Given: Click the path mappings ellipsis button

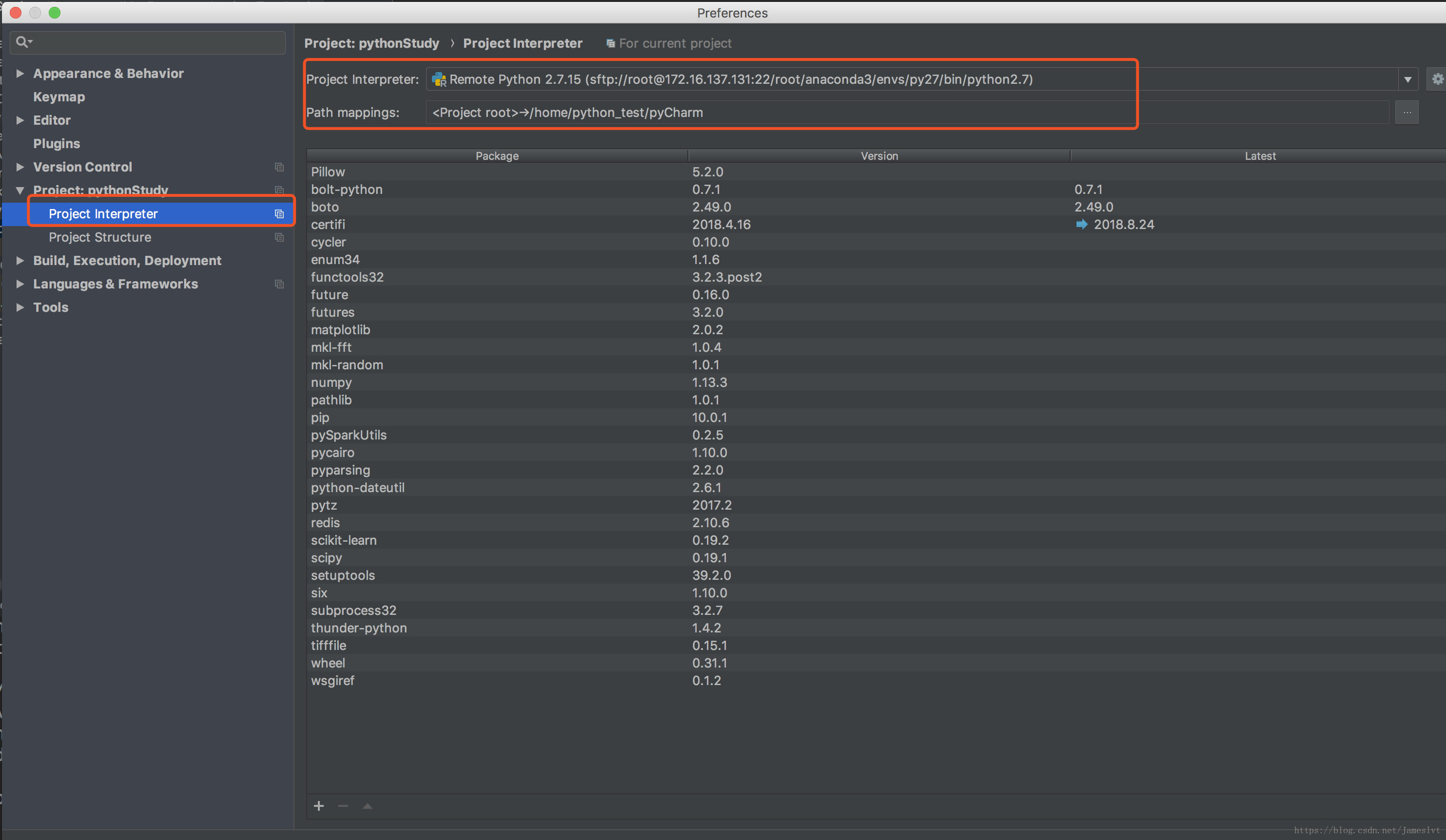Looking at the screenshot, I should [x=1407, y=113].
